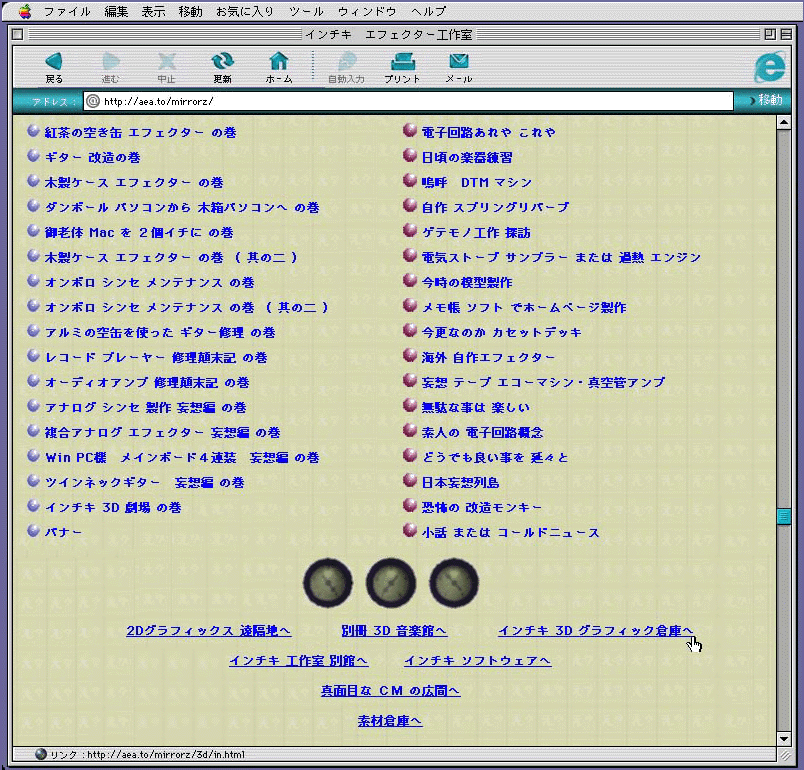Image resolution: width=804 pixels, height=770 pixels.
Task: Open Mail (メール) envelope icon
Action: pyautogui.click(x=458, y=62)
